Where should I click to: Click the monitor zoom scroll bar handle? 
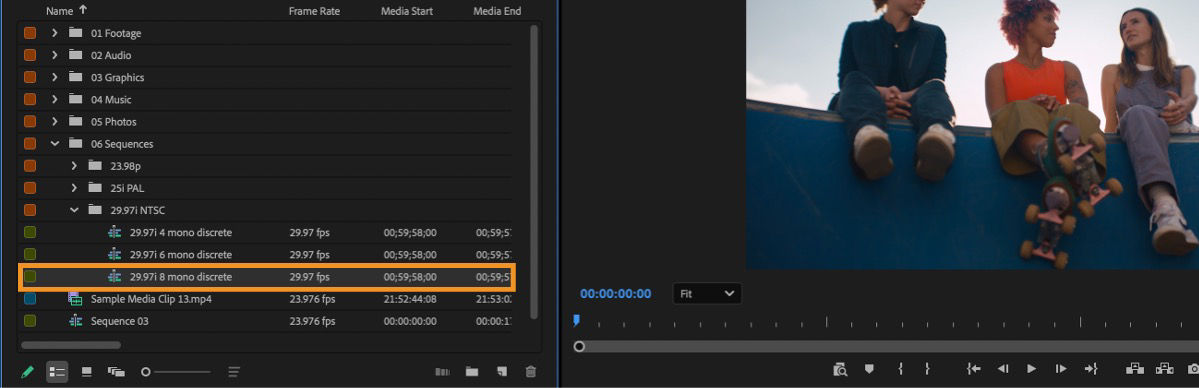pos(579,347)
